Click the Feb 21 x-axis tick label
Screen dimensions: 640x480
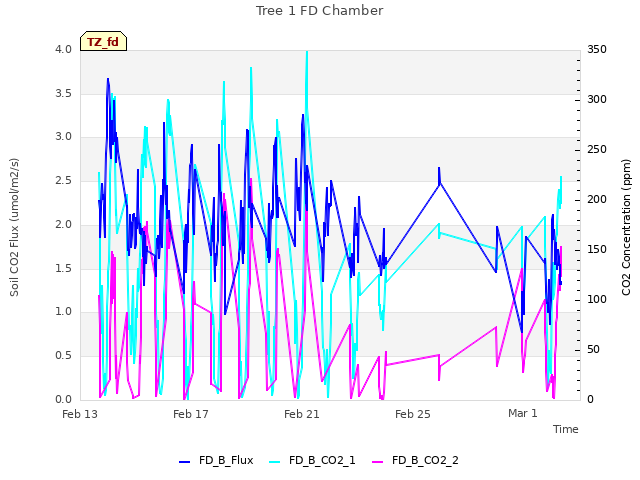click(302, 414)
